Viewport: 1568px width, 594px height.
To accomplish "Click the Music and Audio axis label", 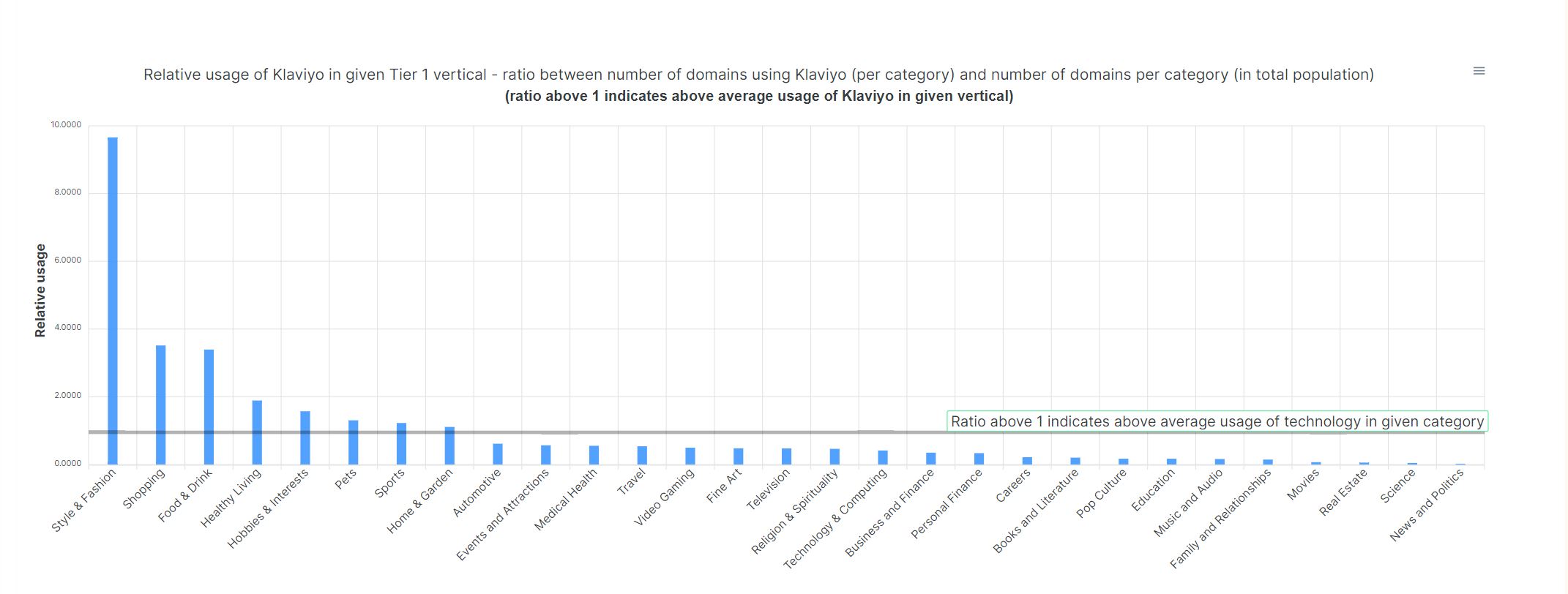I will [1188, 503].
